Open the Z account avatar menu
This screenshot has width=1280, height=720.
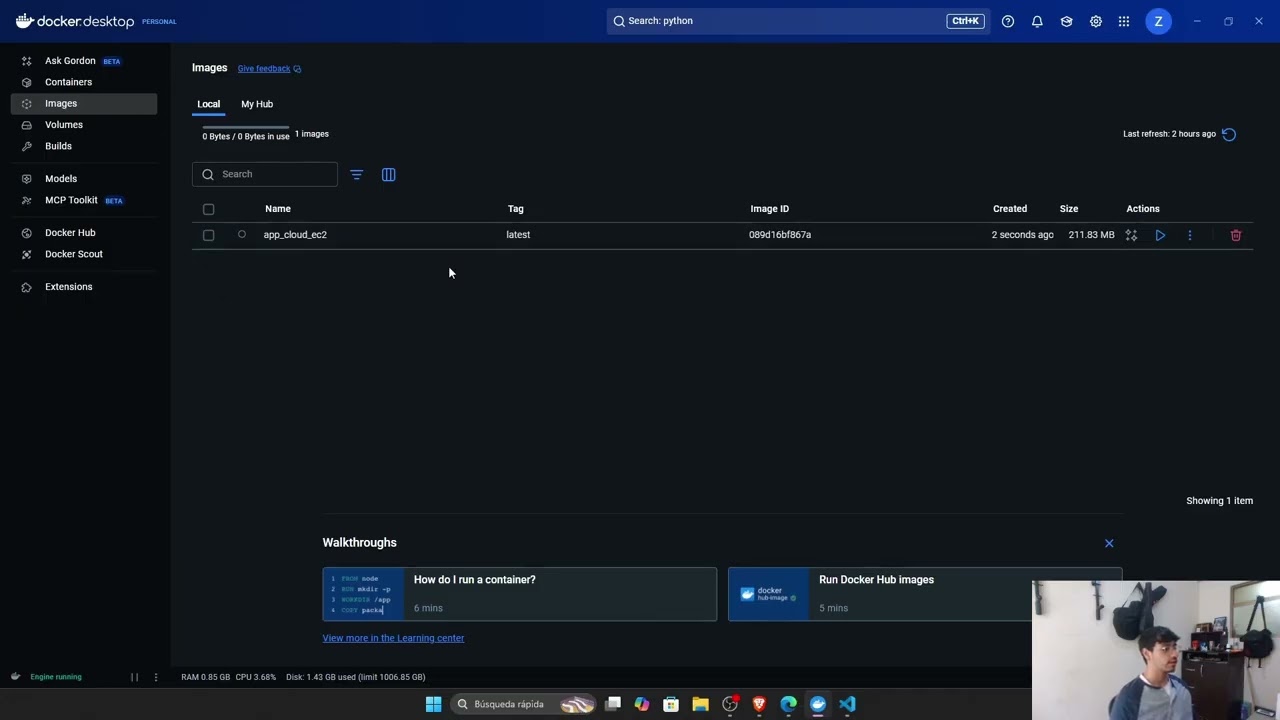click(1158, 21)
